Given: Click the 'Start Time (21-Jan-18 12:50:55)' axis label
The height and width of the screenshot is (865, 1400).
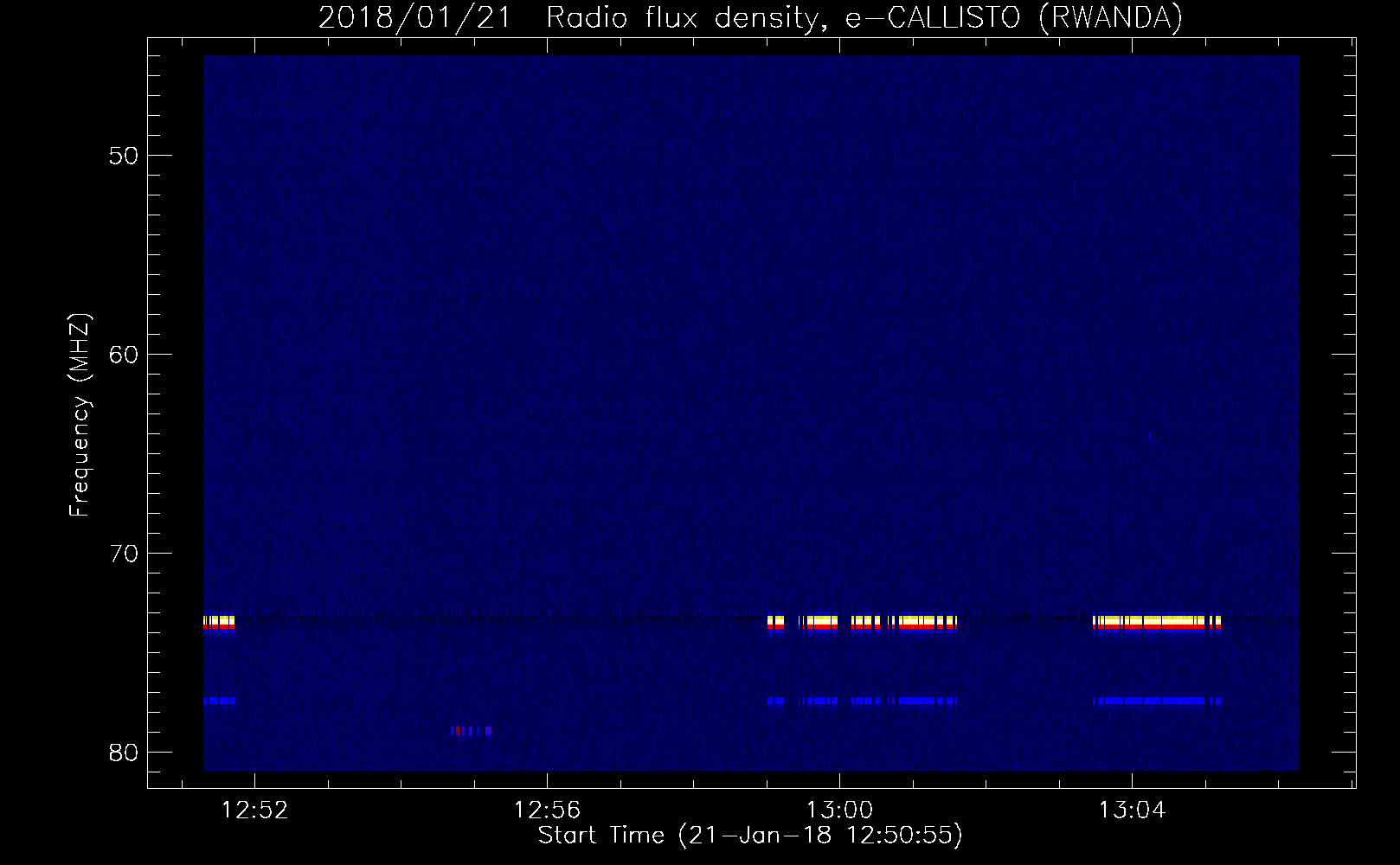Looking at the screenshot, I should tap(750, 836).
